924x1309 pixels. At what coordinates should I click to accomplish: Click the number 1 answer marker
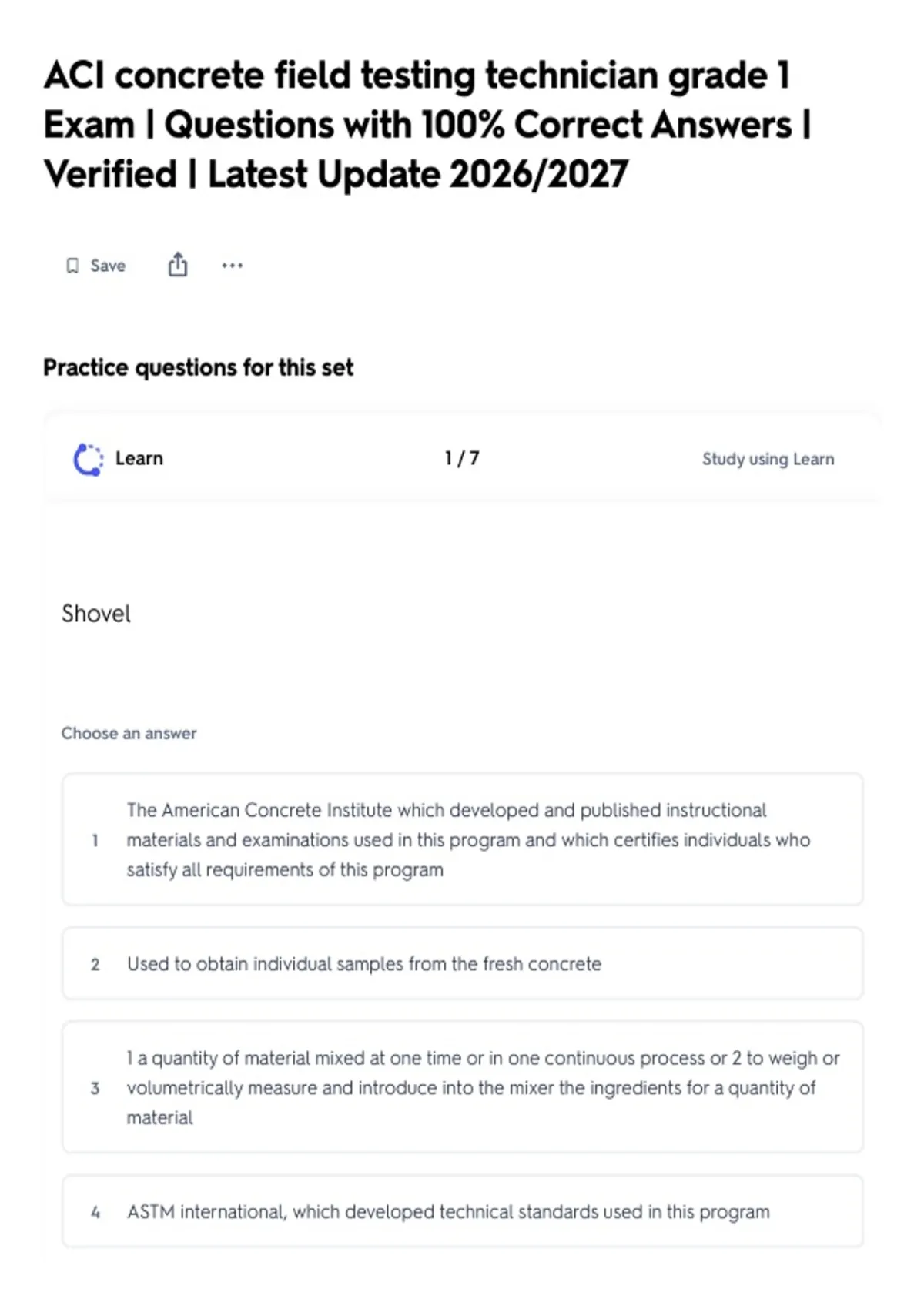coord(95,840)
